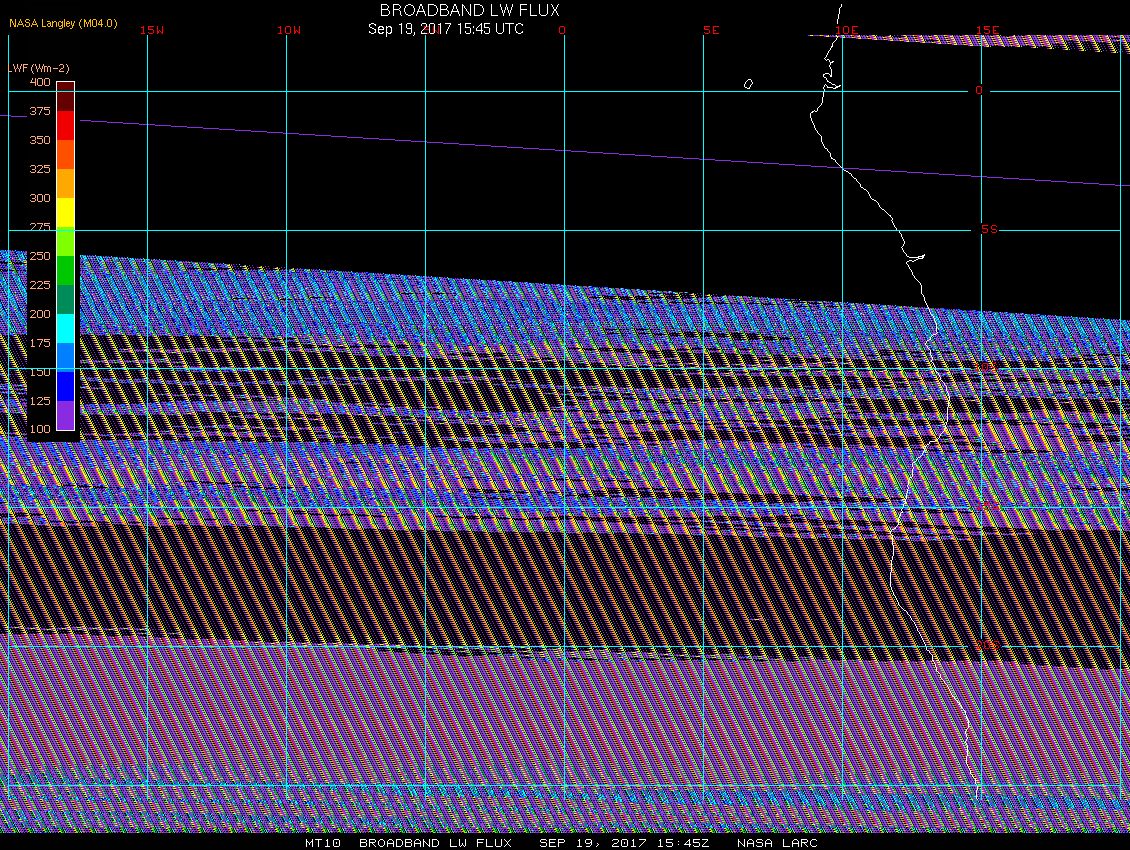This screenshot has height=850, width=1130.
Task: Click the dark red 375–400 legend swatch
Action: [65, 96]
